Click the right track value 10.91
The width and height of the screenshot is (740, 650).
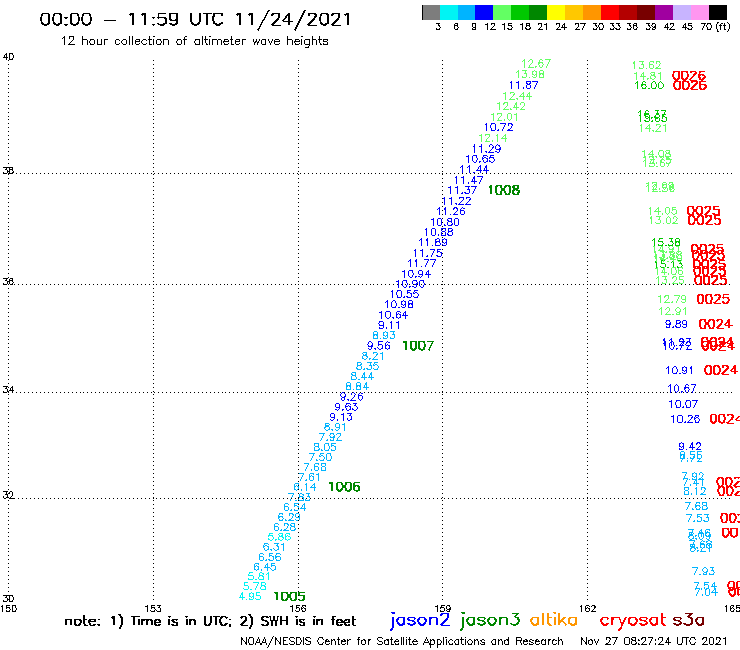pos(679,371)
